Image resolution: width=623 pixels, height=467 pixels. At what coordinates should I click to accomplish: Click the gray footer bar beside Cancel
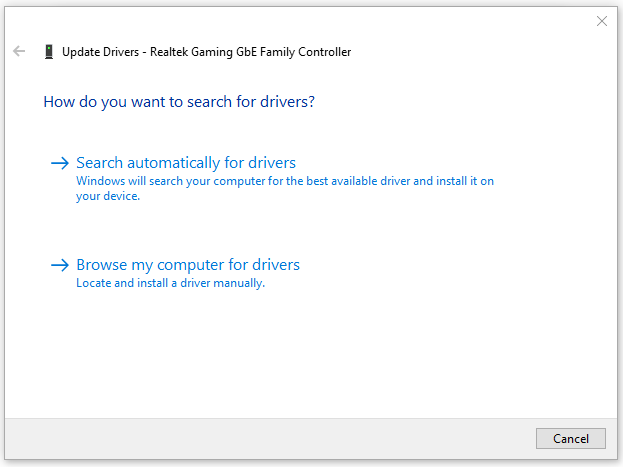[270, 438]
